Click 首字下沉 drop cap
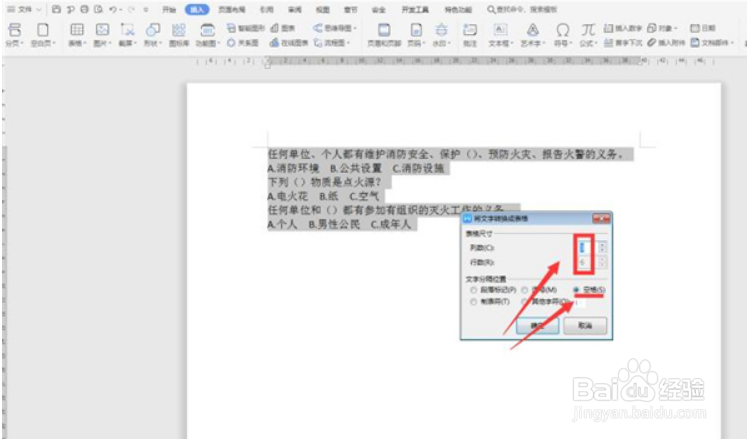 pyautogui.click(x=623, y=43)
